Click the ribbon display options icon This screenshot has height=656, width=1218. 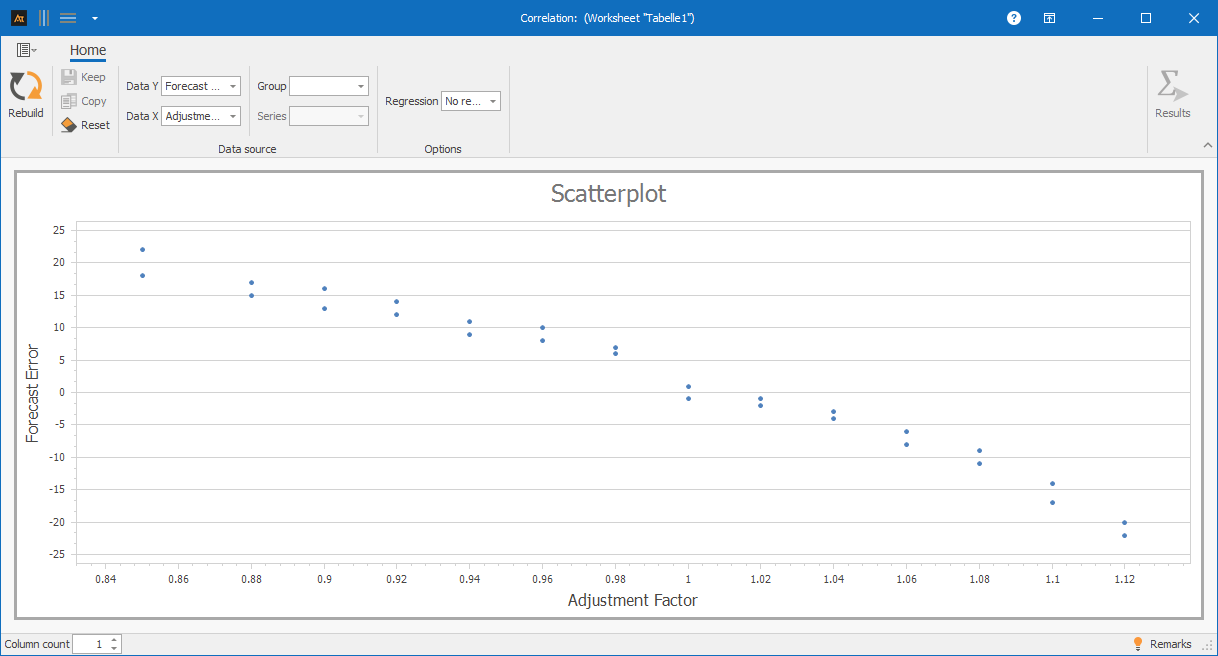(1049, 18)
